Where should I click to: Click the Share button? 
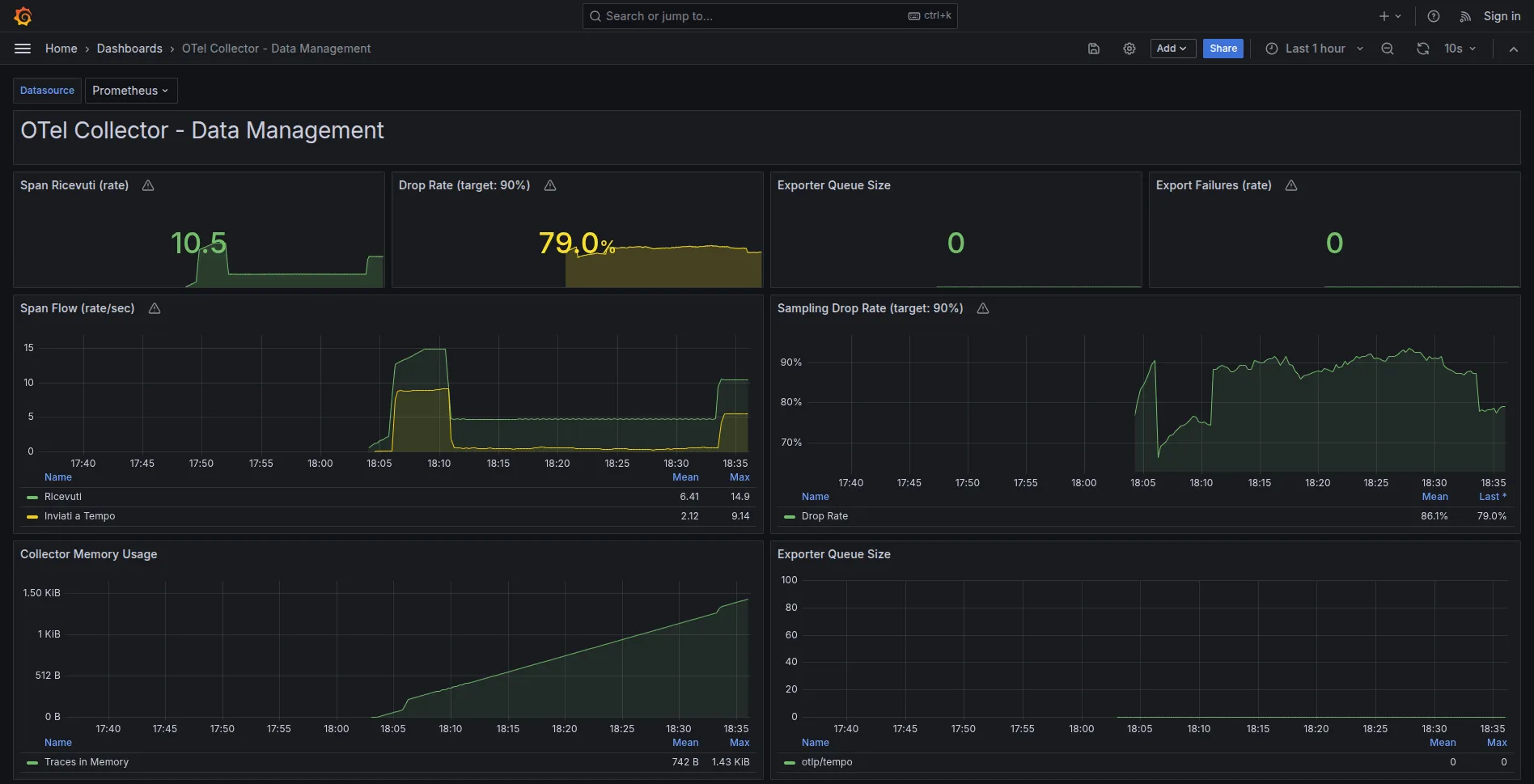1223,49
